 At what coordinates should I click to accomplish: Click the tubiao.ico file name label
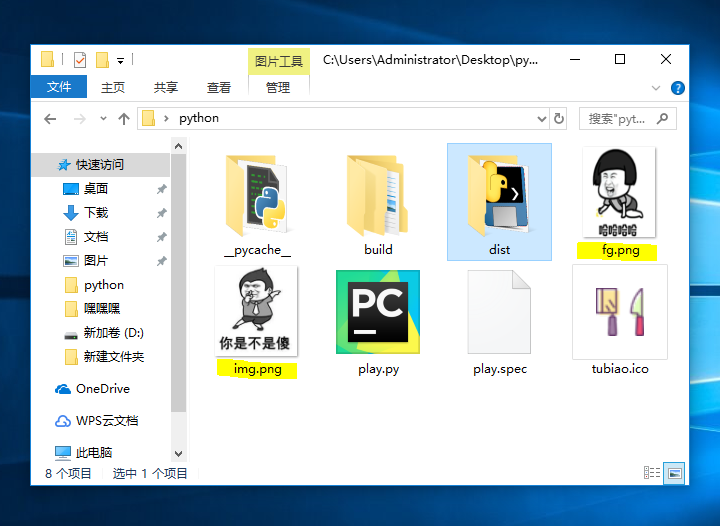(x=620, y=369)
